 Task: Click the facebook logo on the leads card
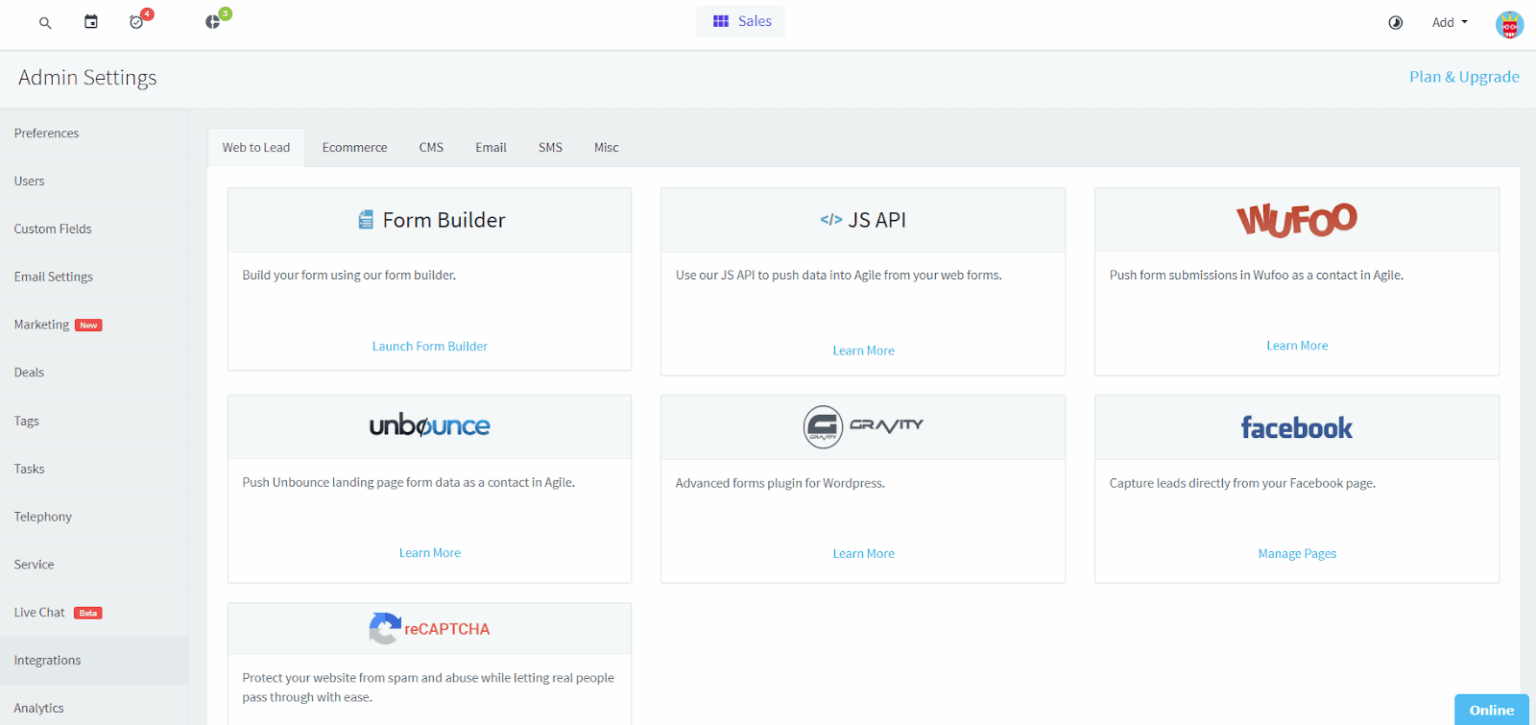pos(1296,427)
